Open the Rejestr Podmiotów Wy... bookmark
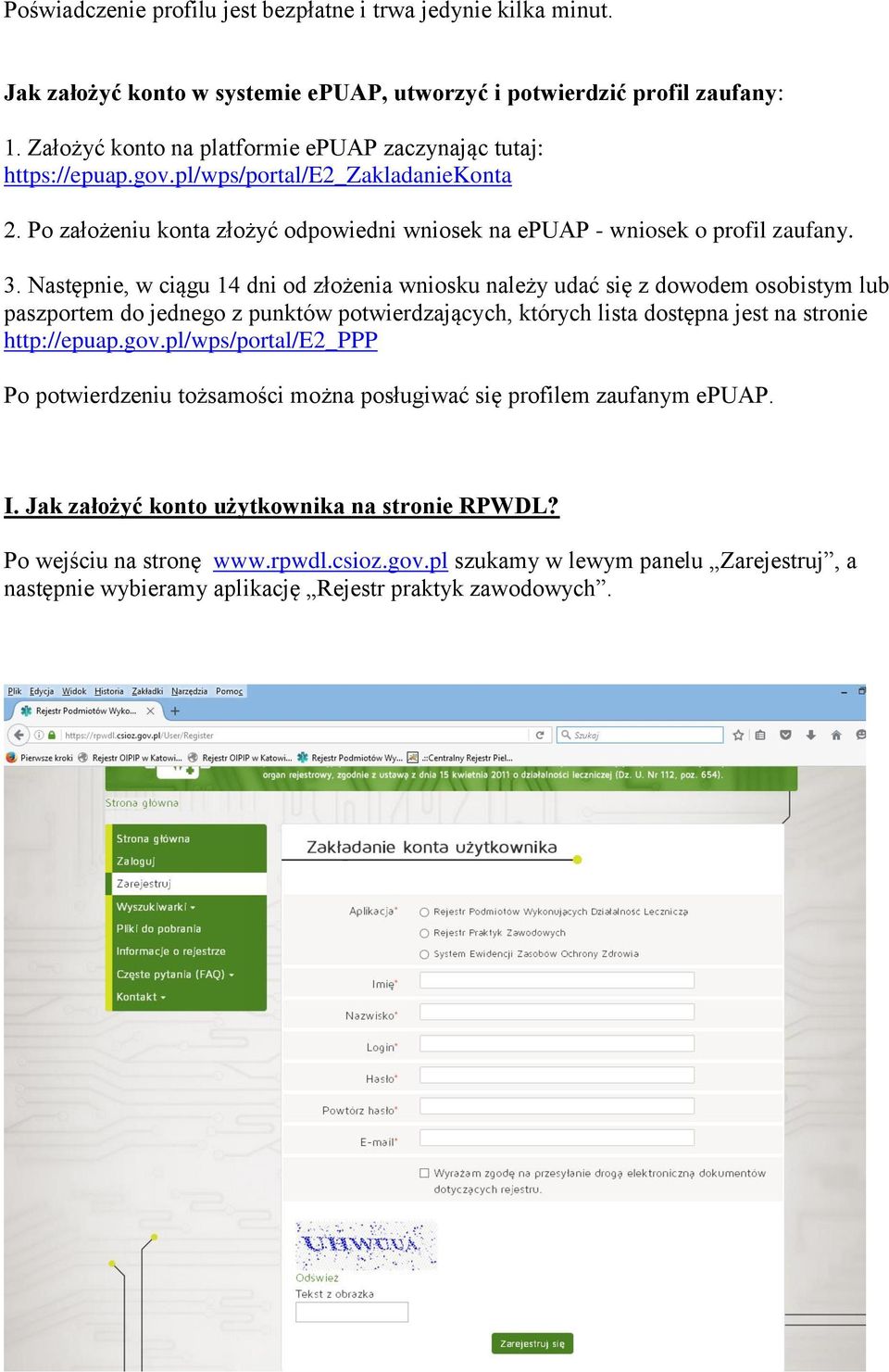889x1372 pixels. (350, 758)
